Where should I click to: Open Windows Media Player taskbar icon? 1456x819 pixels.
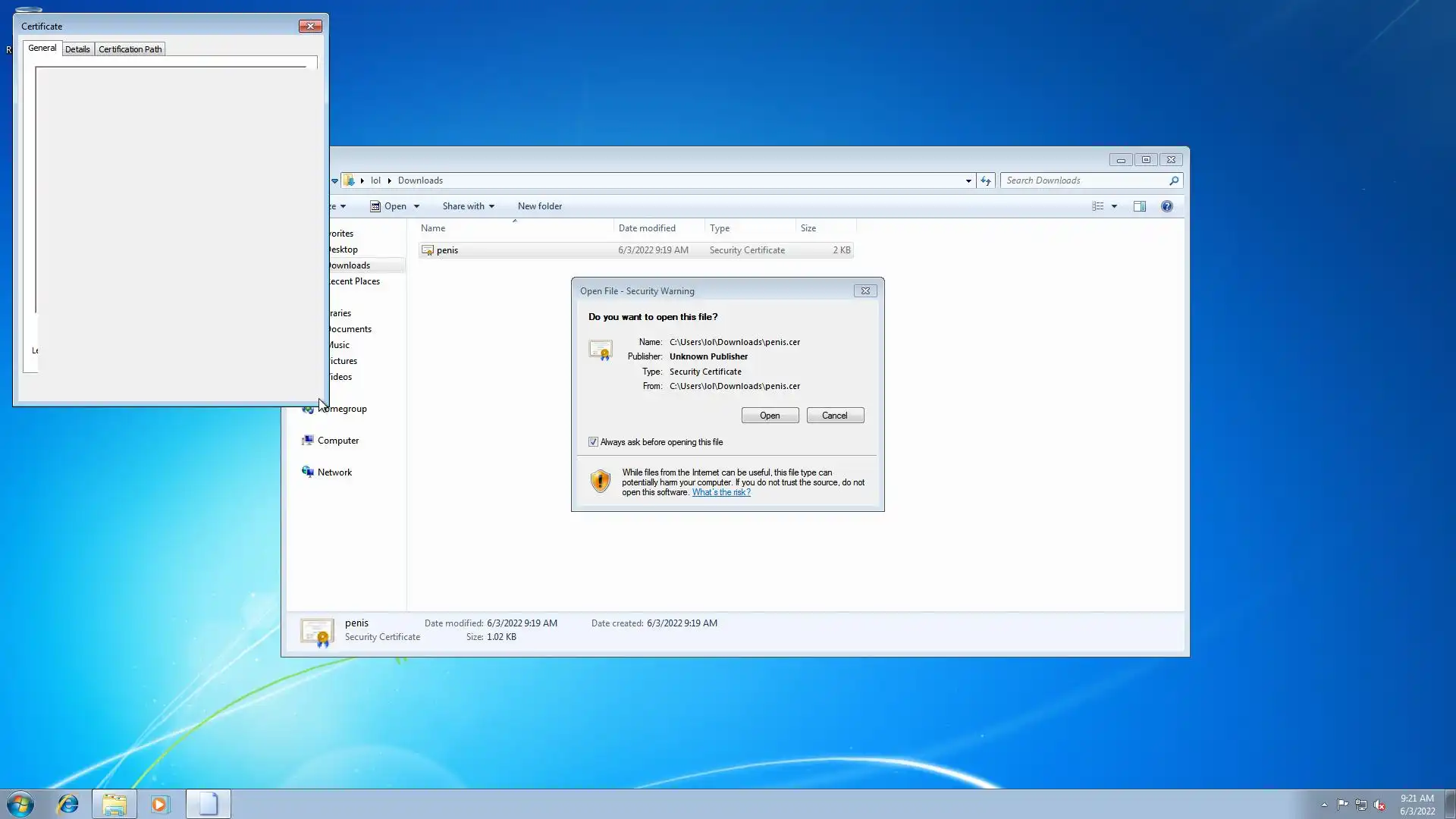[x=160, y=804]
